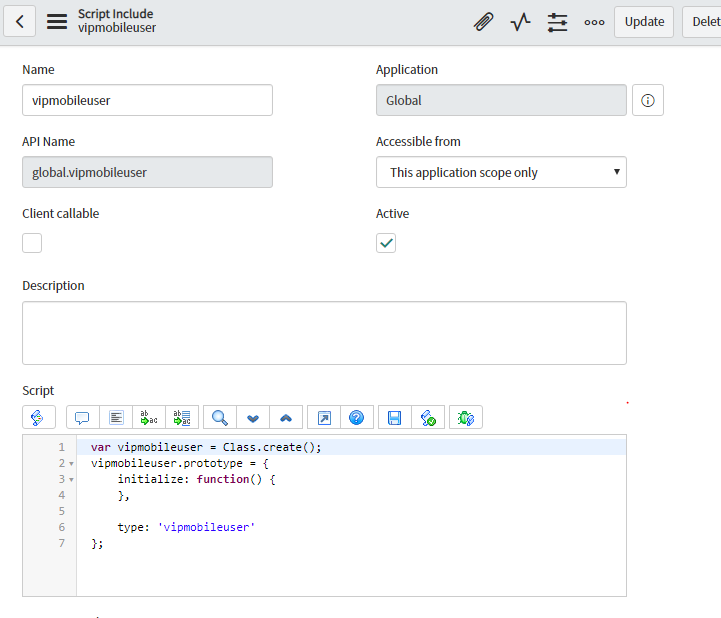Screen dimensions: 721x618
Task: Collapse the code fold at line 2
Action: [x=71, y=464]
